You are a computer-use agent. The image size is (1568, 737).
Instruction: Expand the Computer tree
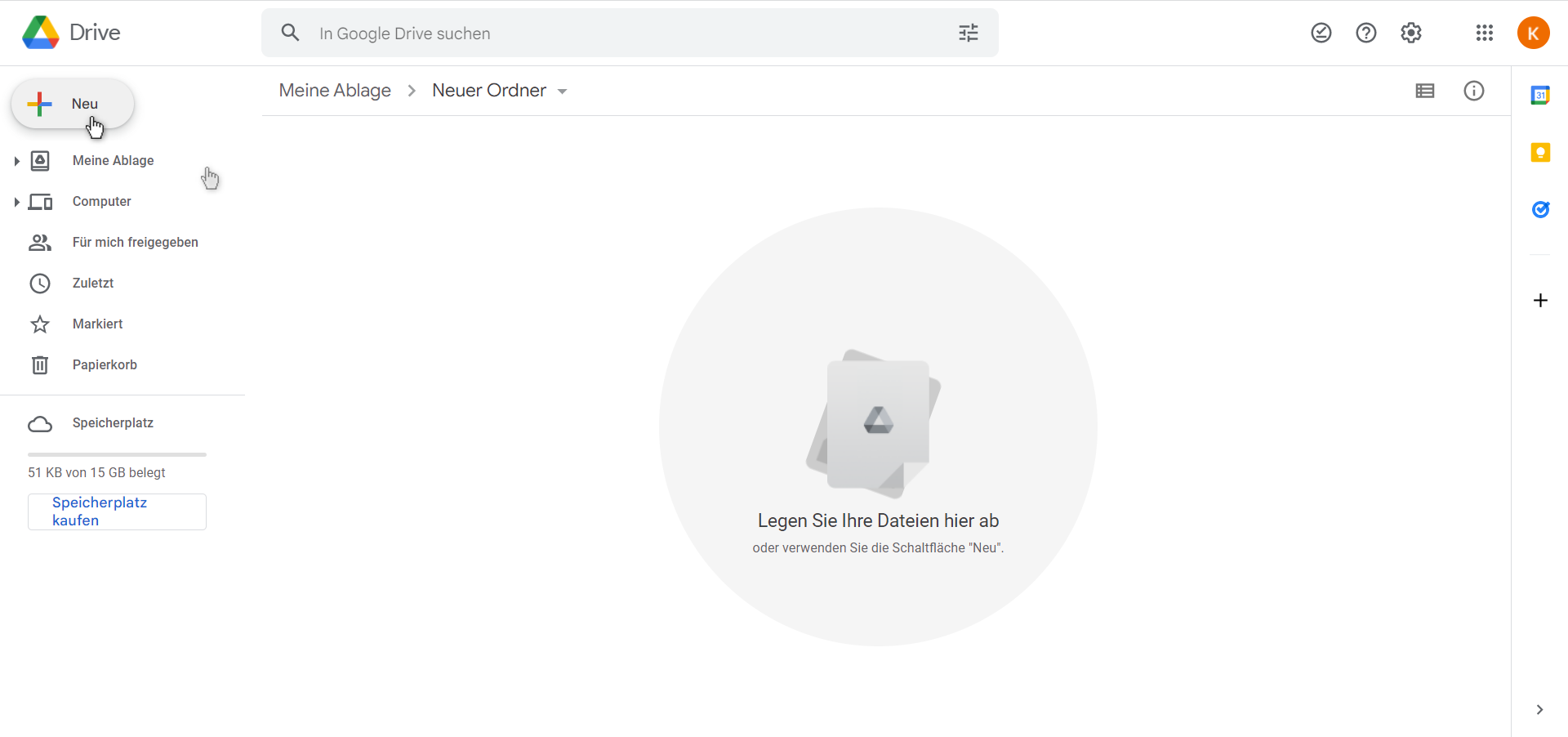pyautogui.click(x=16, y=202)
